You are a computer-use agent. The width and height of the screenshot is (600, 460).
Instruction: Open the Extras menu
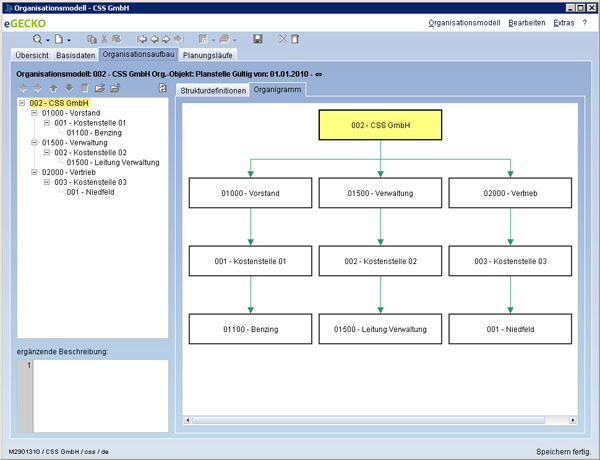[x=564, y=21]
